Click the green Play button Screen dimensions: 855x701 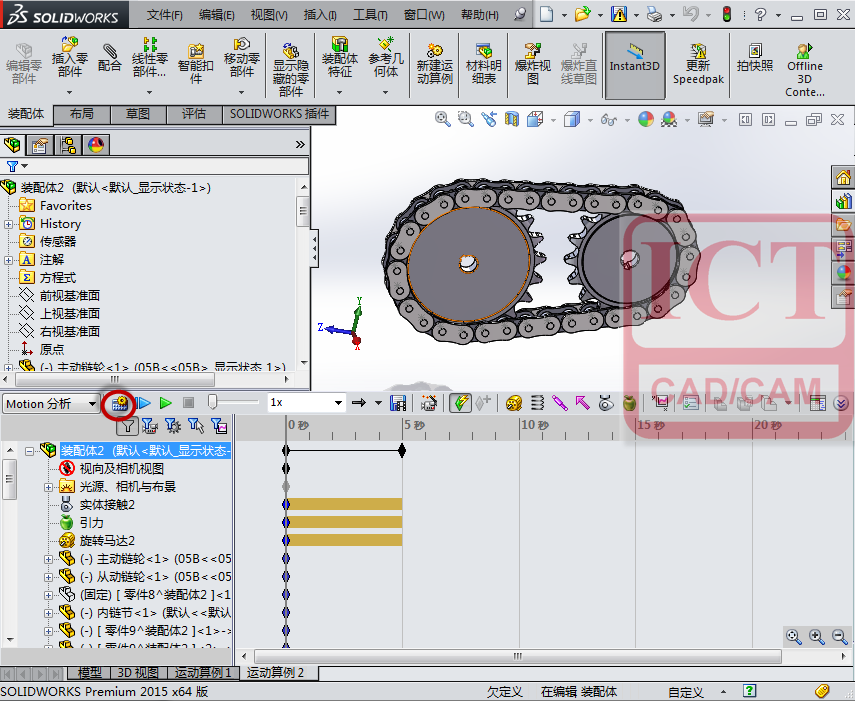tap(166, 403)
